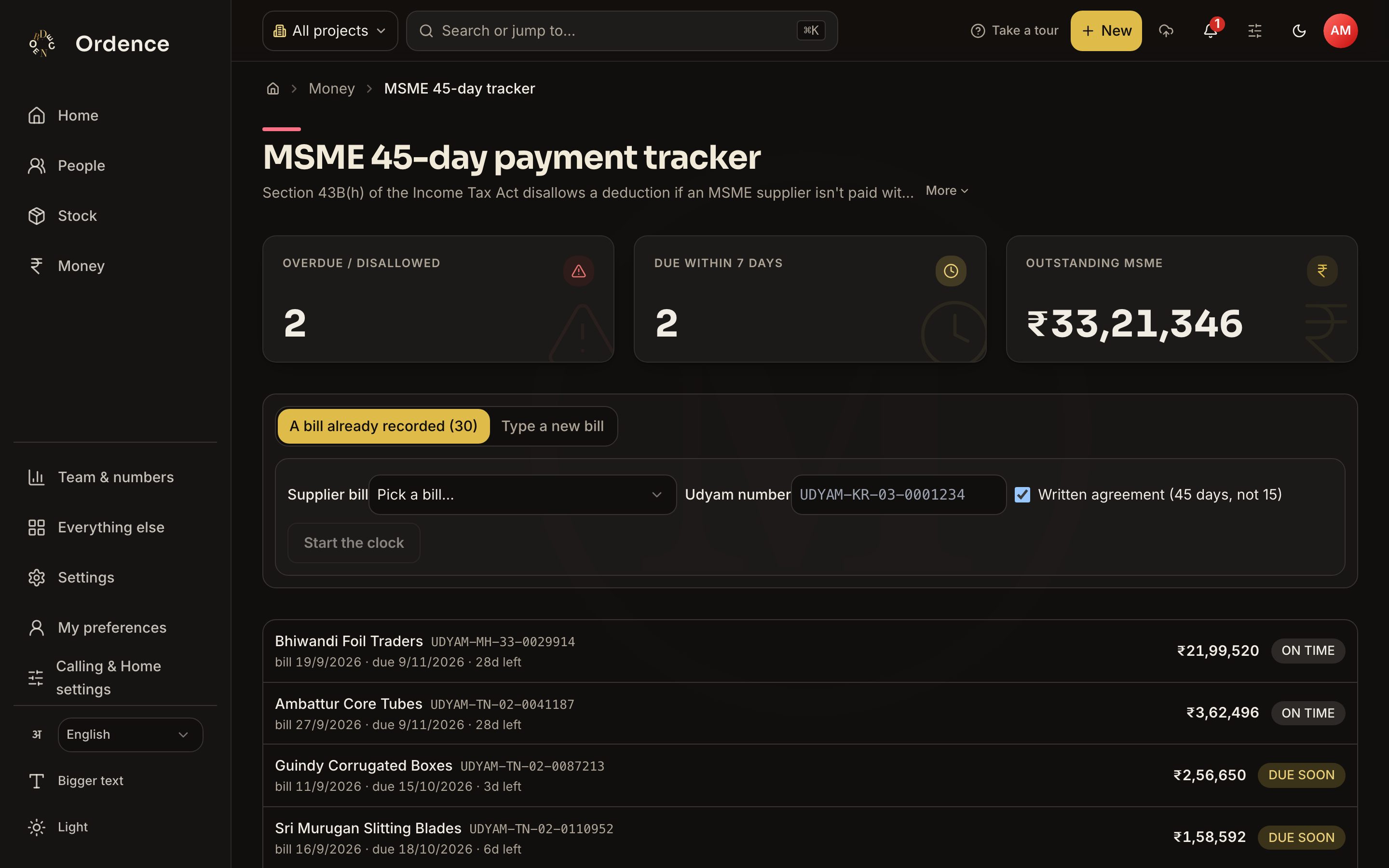The width and height of the screenshot is (1389, 868).
Task: Open the All projects dropdown
Action: tap(330, 30)
